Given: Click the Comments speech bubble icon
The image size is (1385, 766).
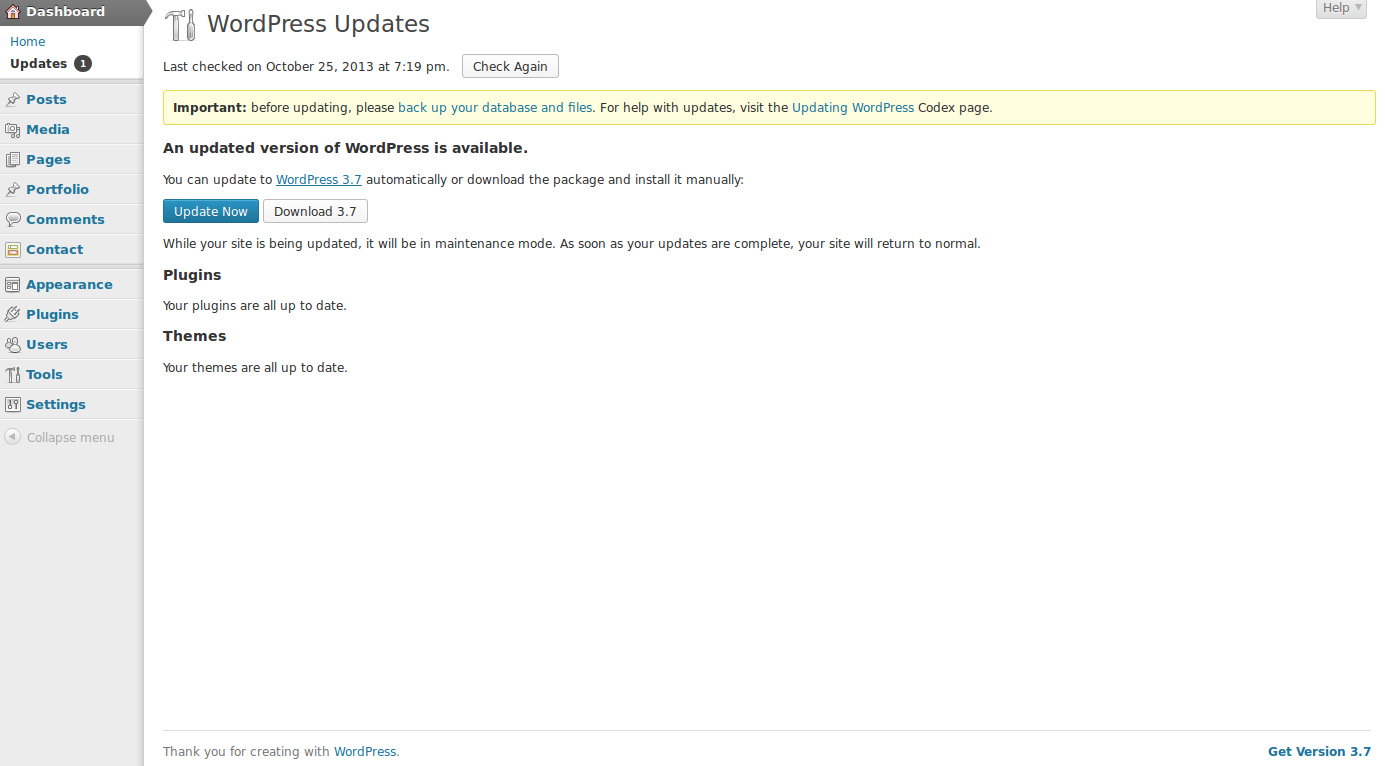Looking at the screenshot, I should 13,220.
